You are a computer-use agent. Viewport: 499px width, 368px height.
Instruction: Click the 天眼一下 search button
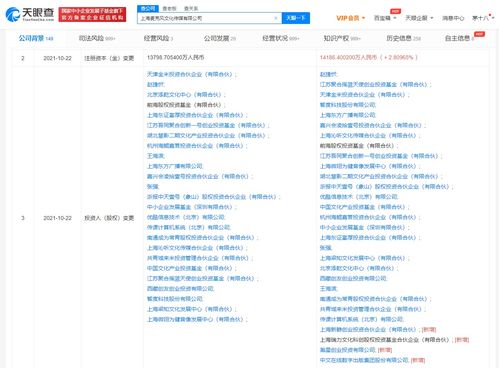296,18
